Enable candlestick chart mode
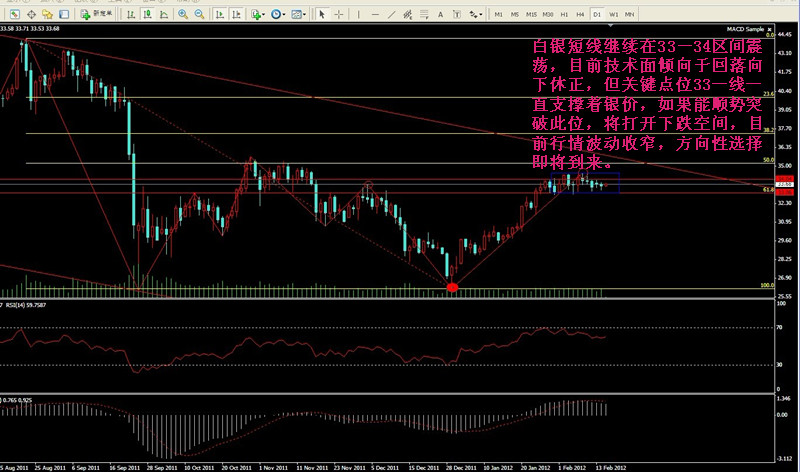This screenshot has width=800, height=472. point(147,14)
